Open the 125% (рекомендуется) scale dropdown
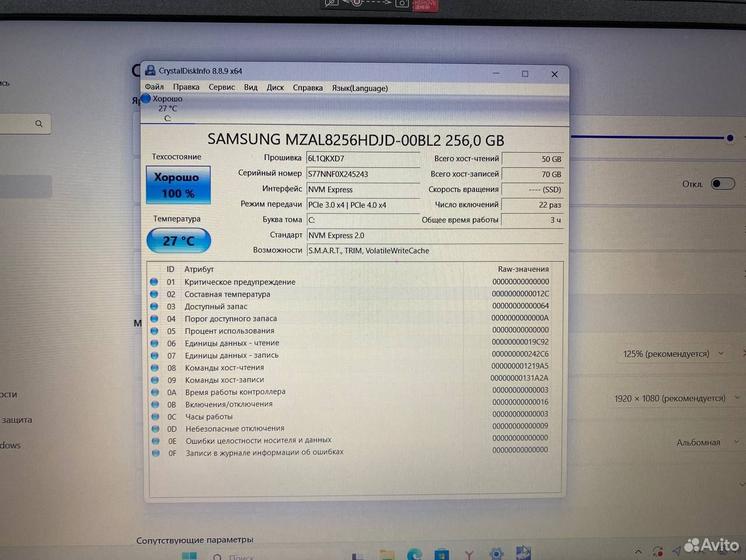746x560 pixels. [674, 354]
